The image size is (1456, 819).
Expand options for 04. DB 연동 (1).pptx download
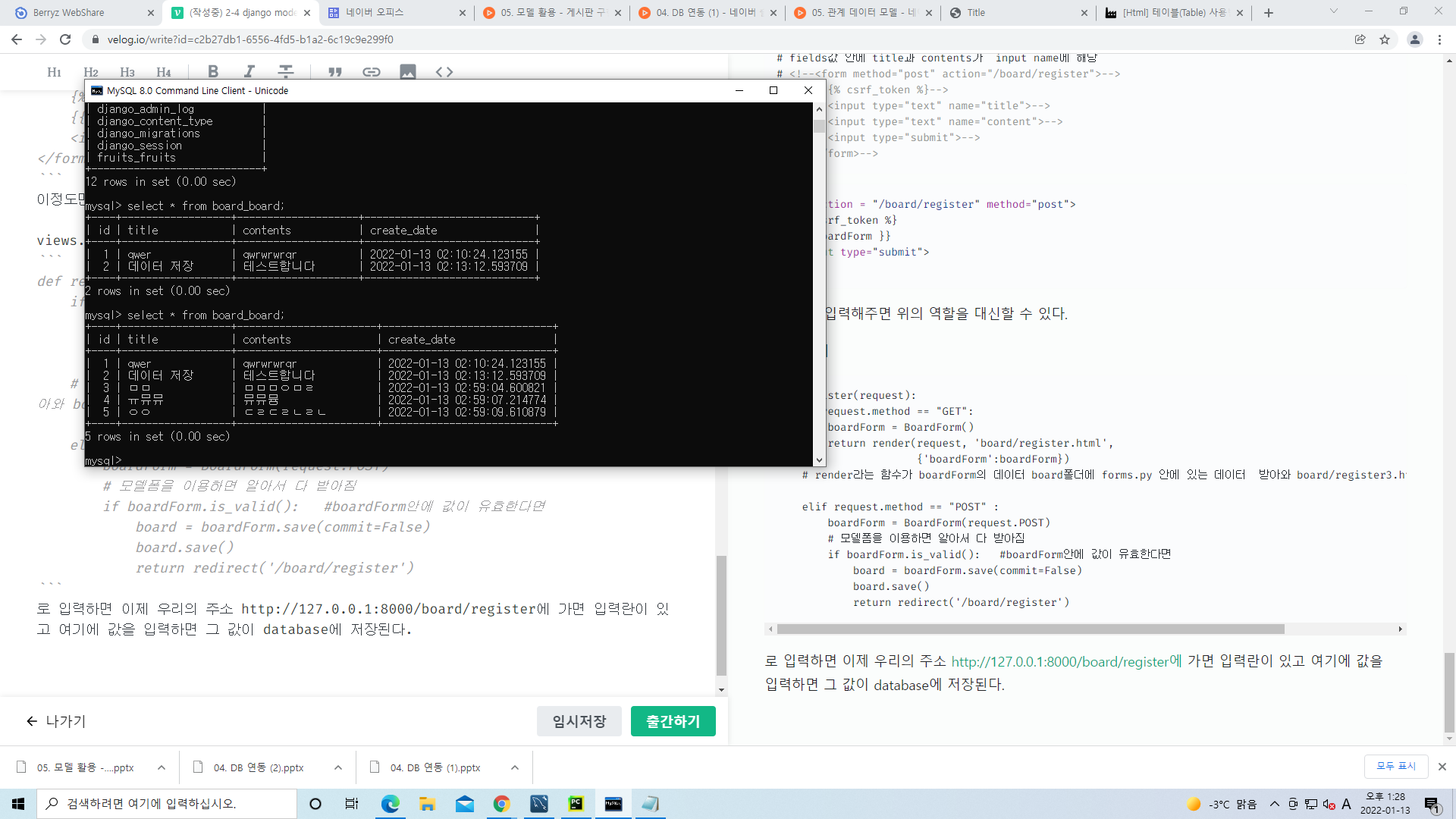click(x=515, y=767)
